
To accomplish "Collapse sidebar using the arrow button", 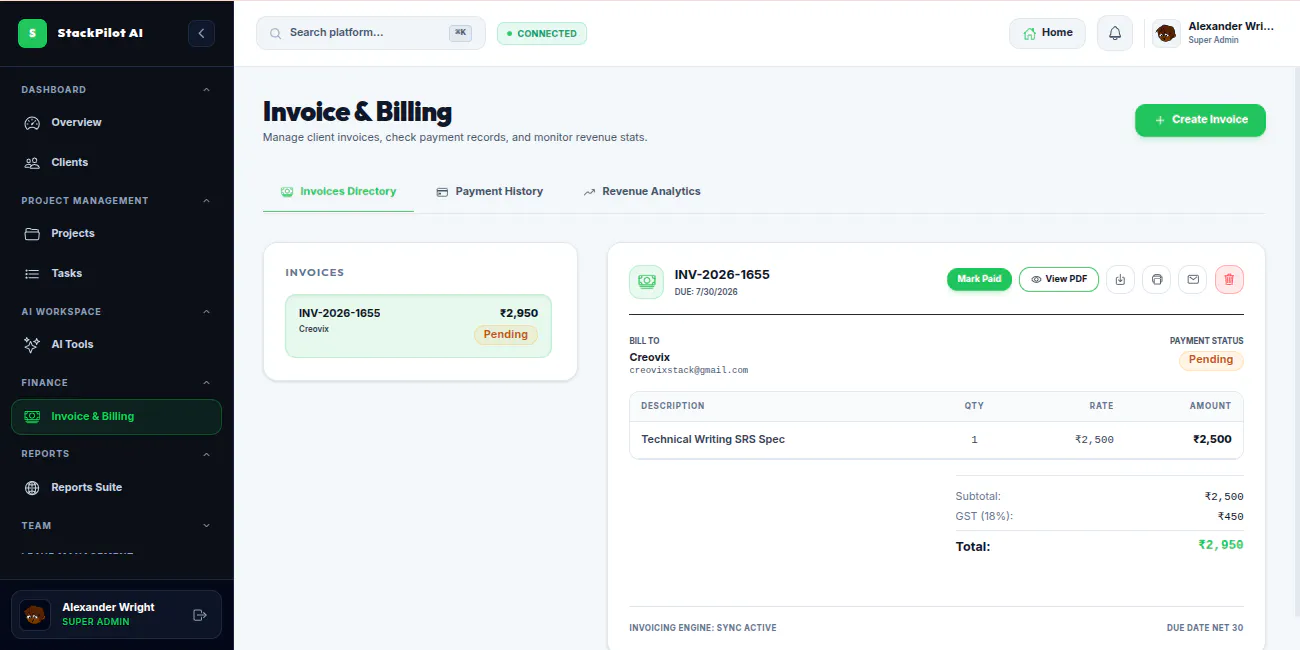I will coord(201,33).
